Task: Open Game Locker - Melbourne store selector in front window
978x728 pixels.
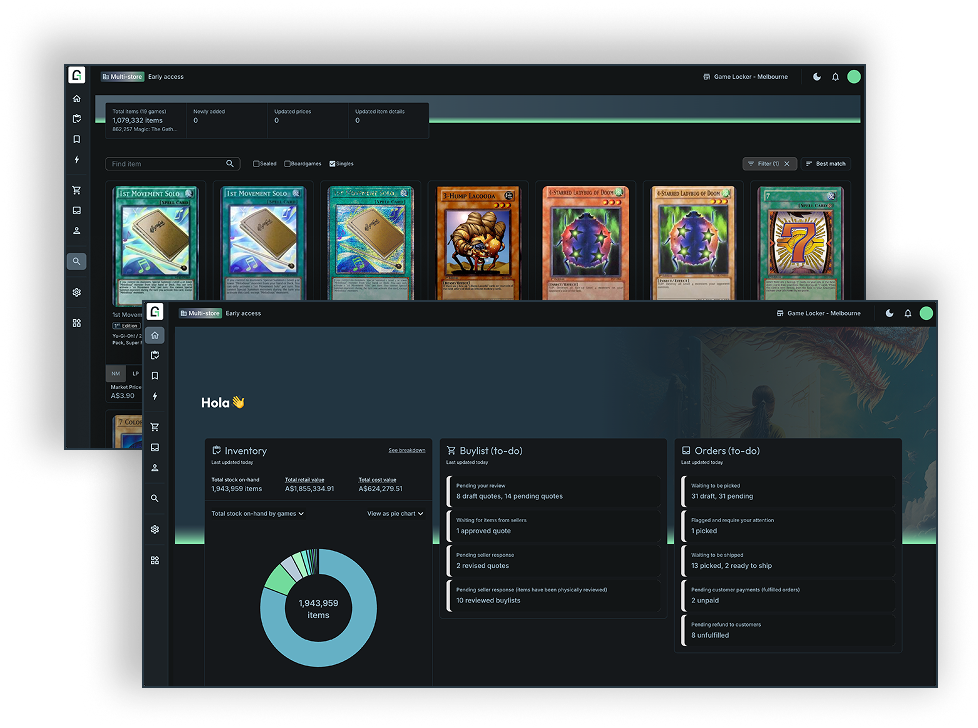Action: (x=818, y=313)
